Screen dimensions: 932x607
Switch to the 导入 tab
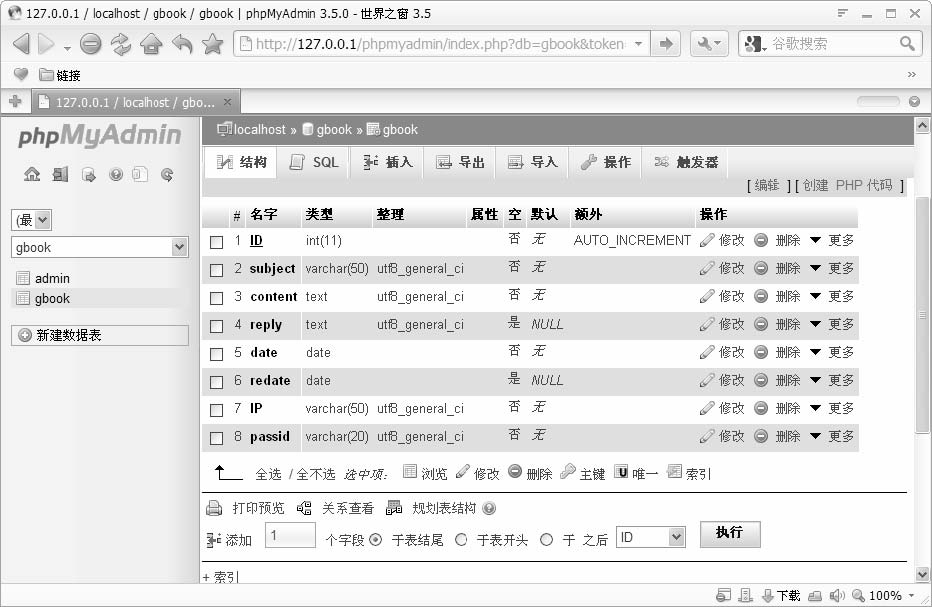[x=532, y=162]
